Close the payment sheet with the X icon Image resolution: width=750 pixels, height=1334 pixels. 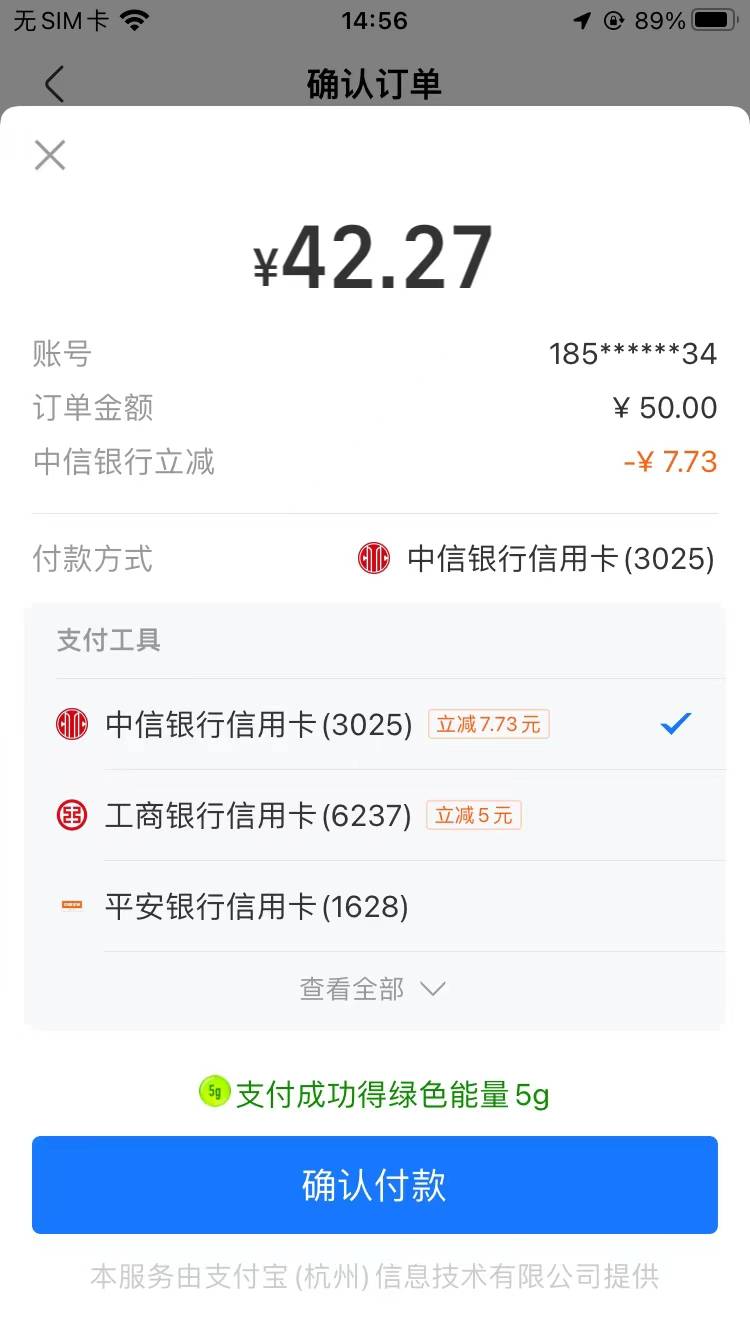pyautogui.click(x=50, y=155)
